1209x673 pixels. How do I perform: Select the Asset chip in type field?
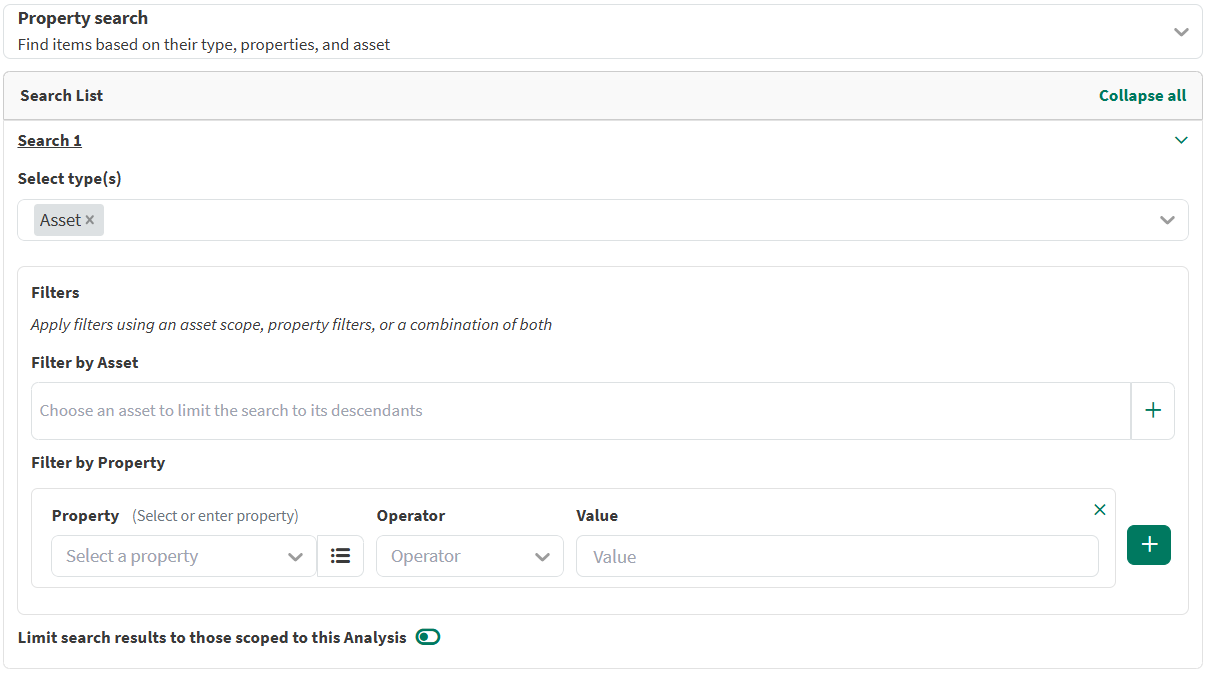pyautogui.click(x=60, y=220)
